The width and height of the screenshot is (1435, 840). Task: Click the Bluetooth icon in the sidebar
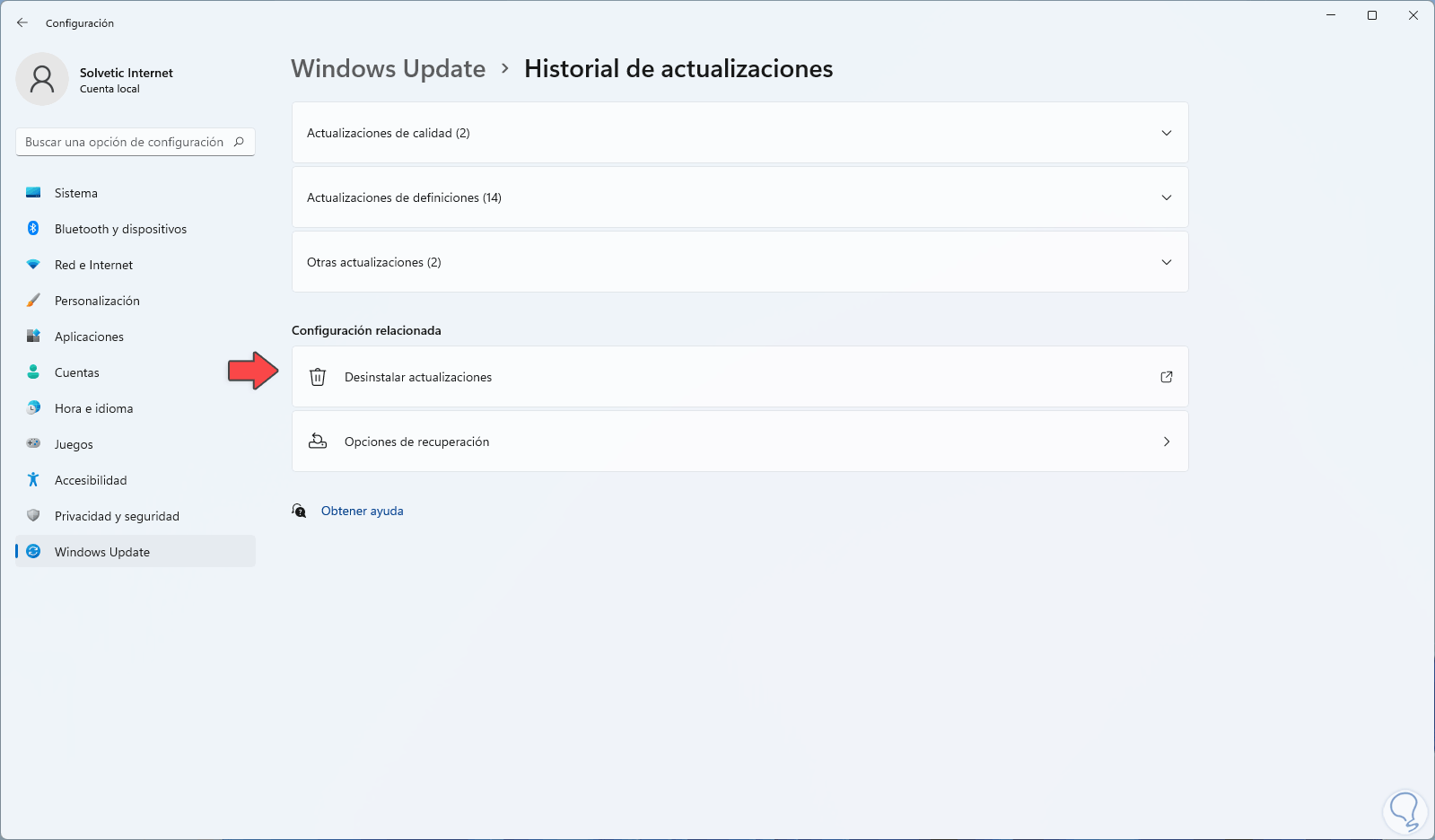click(x=33, y=229)
